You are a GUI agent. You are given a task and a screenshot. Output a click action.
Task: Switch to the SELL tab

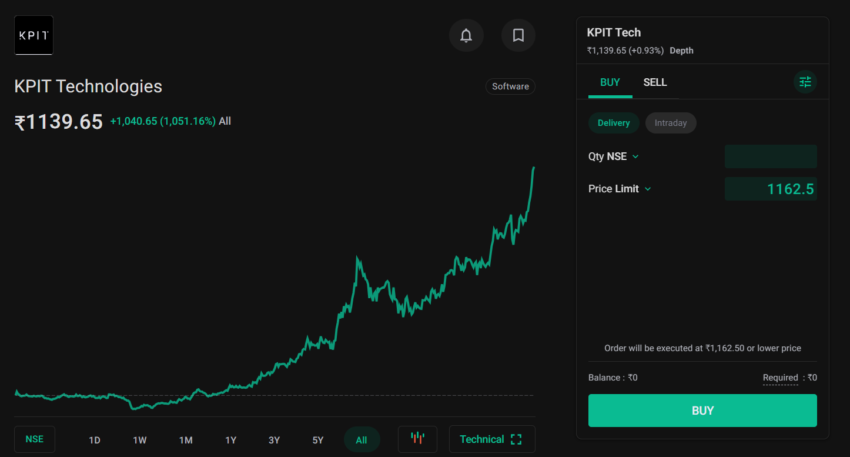coord(655,82)
